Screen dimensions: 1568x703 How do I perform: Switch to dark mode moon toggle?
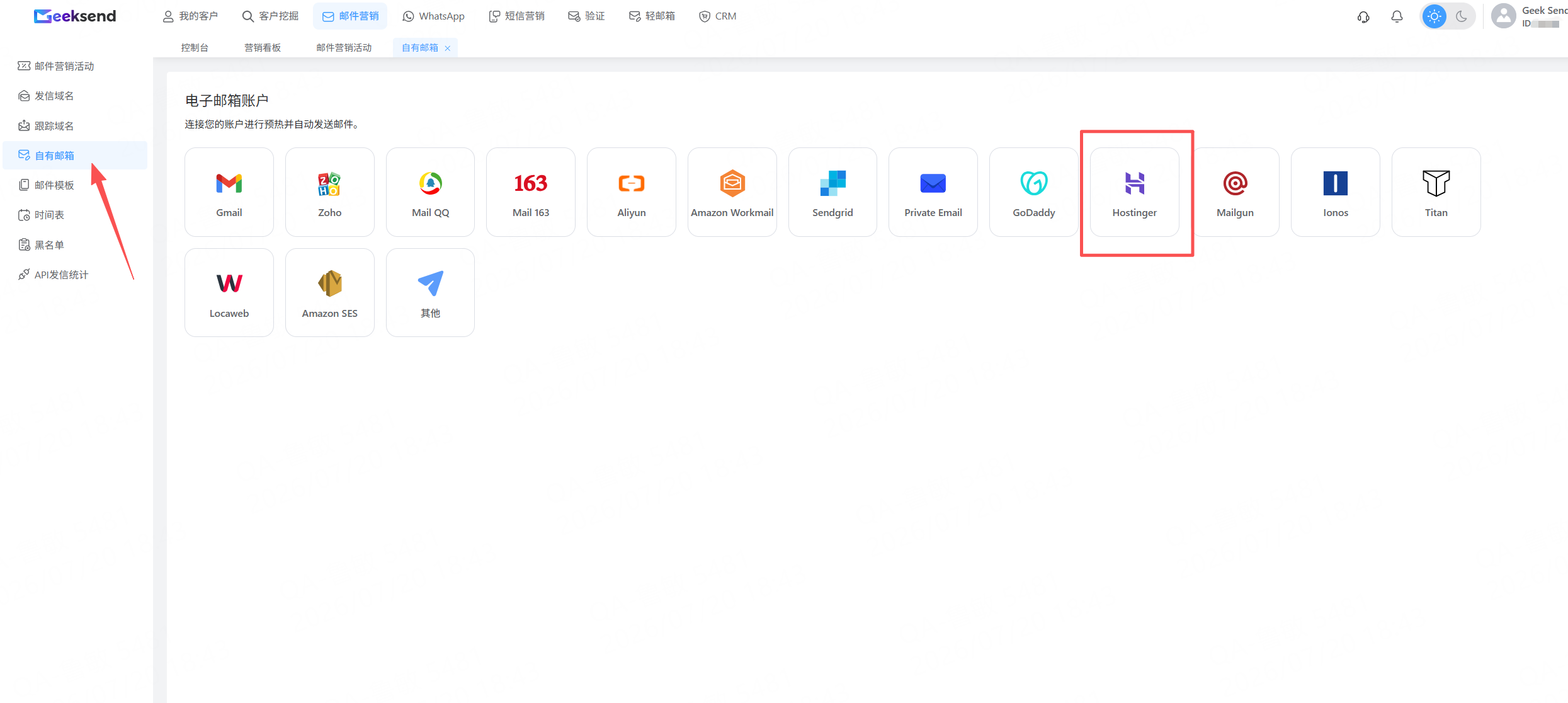[1462, 16]
